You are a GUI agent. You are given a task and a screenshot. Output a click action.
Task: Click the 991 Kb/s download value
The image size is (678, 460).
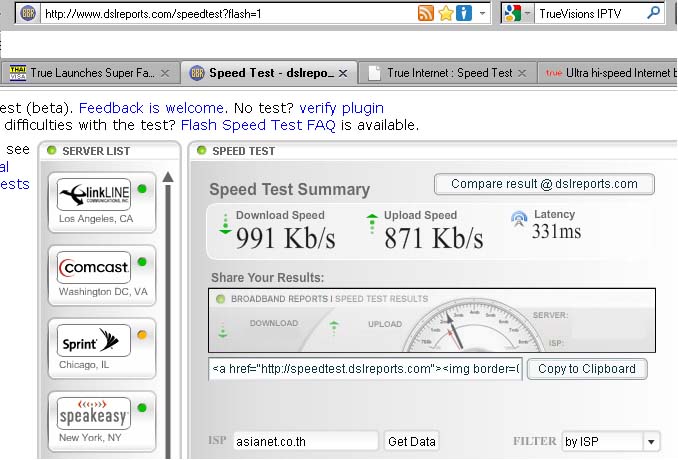[285, 238]
